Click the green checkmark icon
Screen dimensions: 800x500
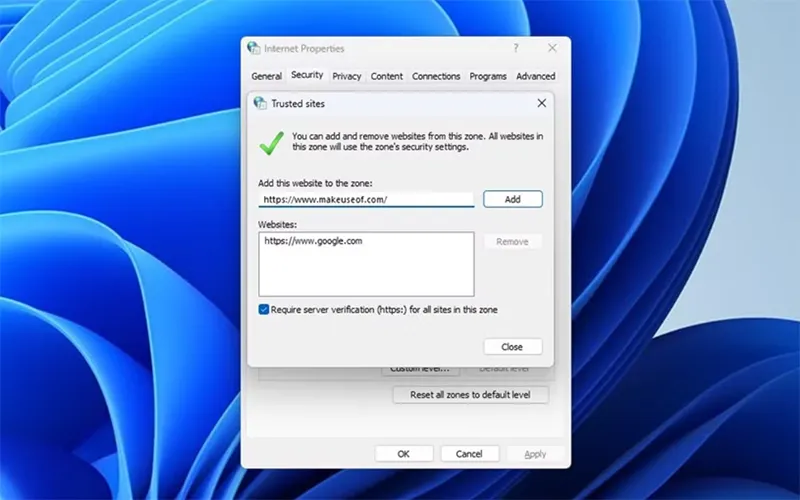271,143
